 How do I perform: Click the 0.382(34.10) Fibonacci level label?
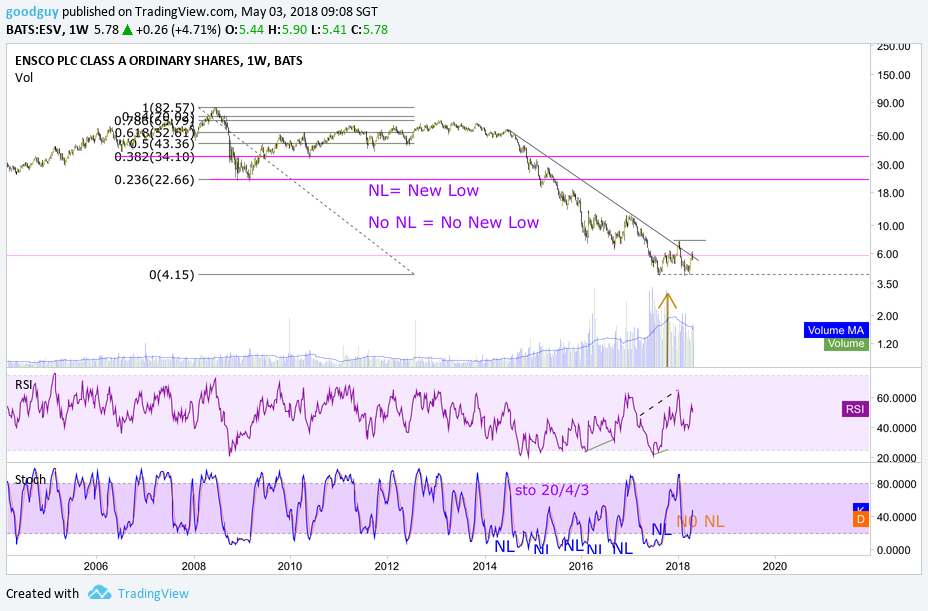154,157
